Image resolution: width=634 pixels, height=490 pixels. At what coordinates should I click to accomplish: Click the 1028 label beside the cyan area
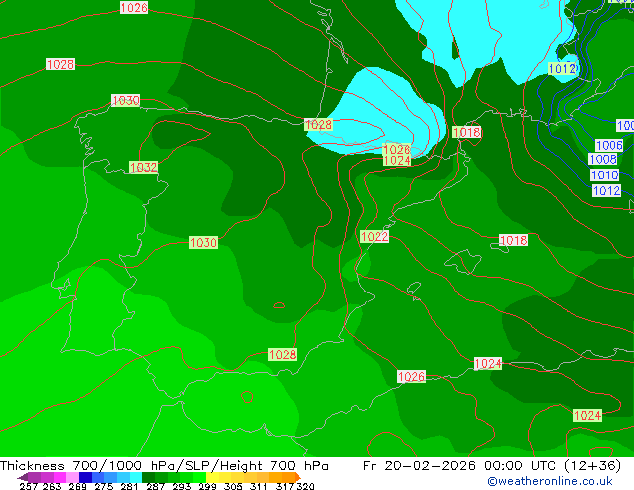[318, 125]
